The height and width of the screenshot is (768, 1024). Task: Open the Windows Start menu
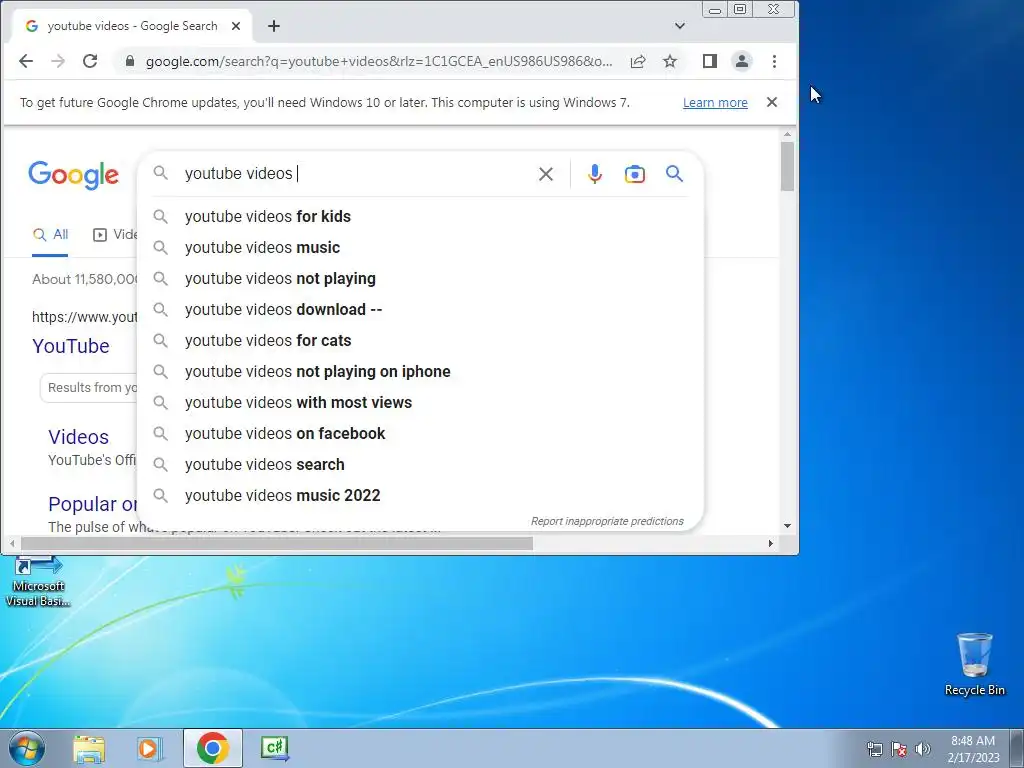pyautogui.click(x=27, y=748)
